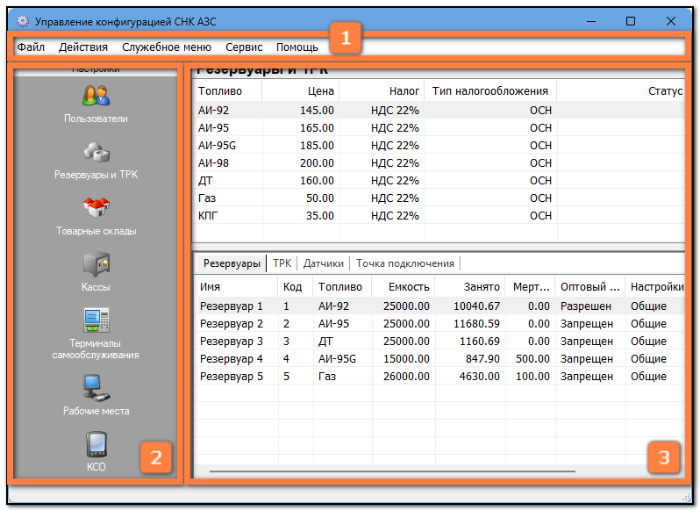
Task: Select the АИ-95 fuel row priced 165.00
Action: [439, 128]
